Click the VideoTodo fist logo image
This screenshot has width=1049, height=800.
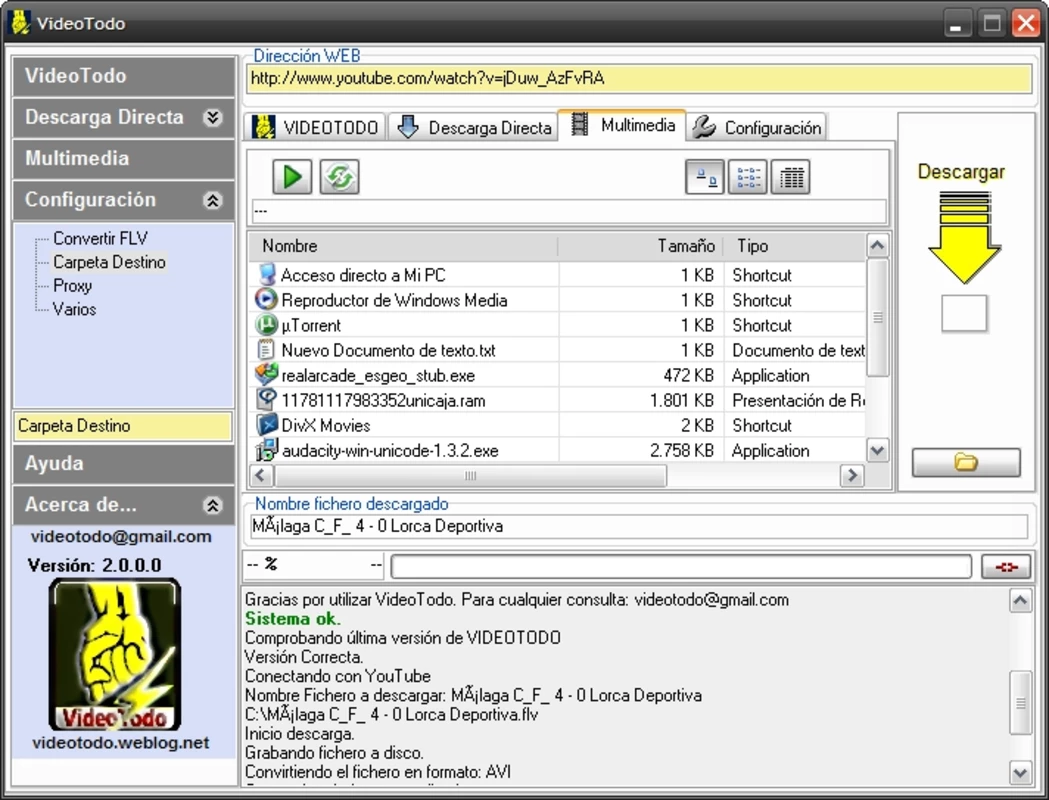114,655
